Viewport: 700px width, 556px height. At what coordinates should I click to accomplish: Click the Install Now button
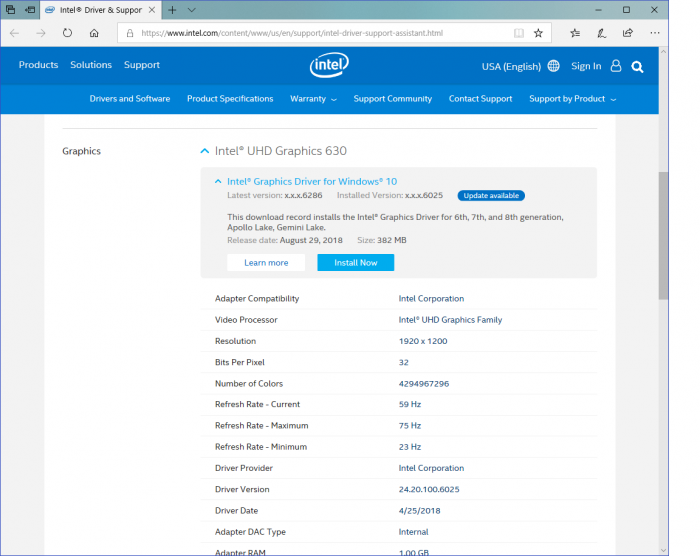(x=356, y=263)
